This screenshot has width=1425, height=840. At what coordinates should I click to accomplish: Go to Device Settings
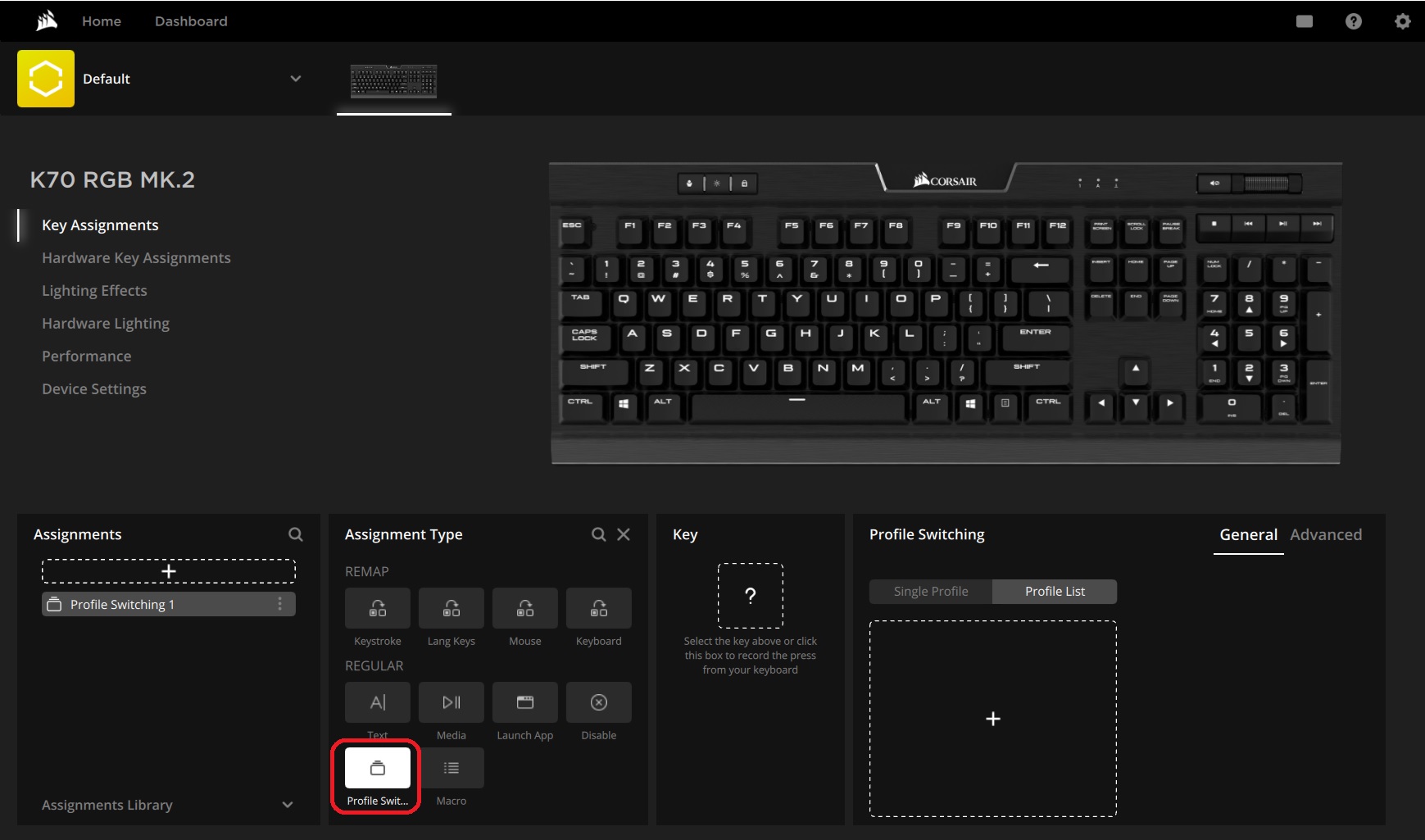(94, 388)
